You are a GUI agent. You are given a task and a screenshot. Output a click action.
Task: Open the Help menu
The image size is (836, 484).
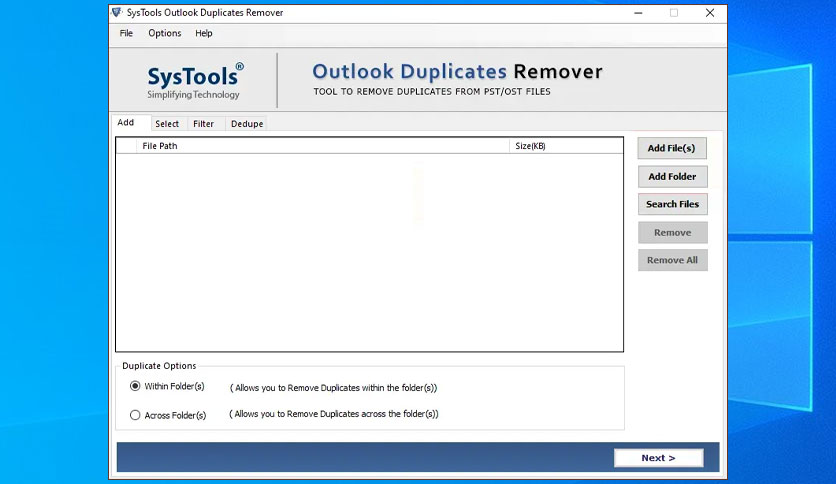[x=204, y=33]
